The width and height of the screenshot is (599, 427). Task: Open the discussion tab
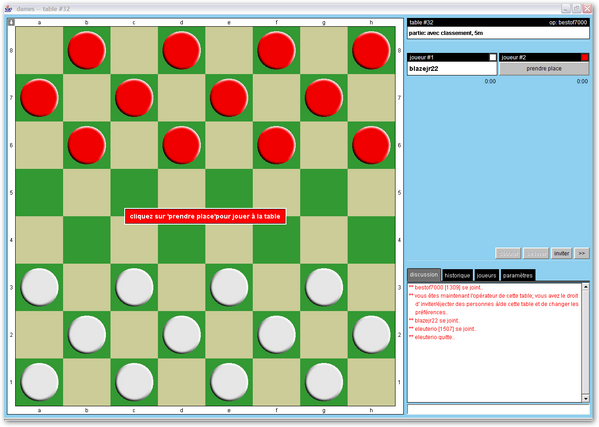tap(424, 275)
